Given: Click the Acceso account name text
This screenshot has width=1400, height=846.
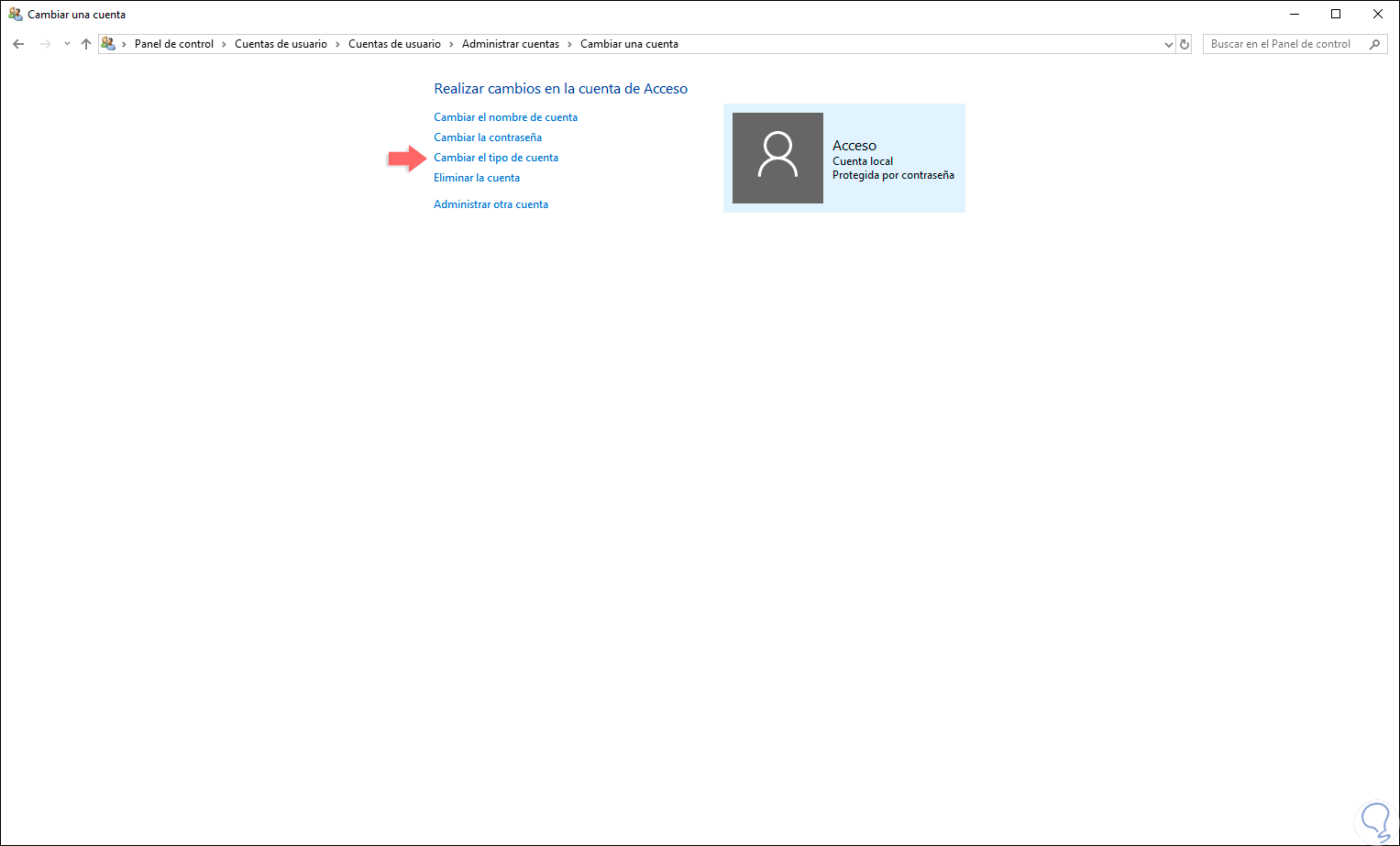Looking at the screenshot, I should (x=854, y=146).
